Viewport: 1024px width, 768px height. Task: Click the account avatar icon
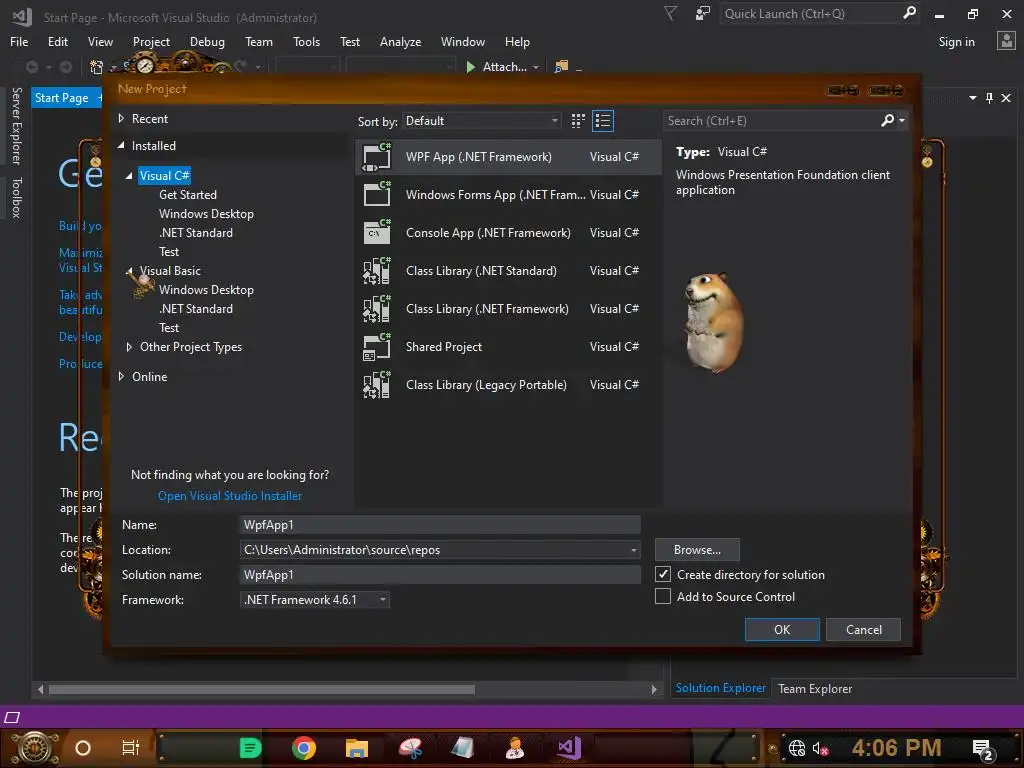[1006, 41]
